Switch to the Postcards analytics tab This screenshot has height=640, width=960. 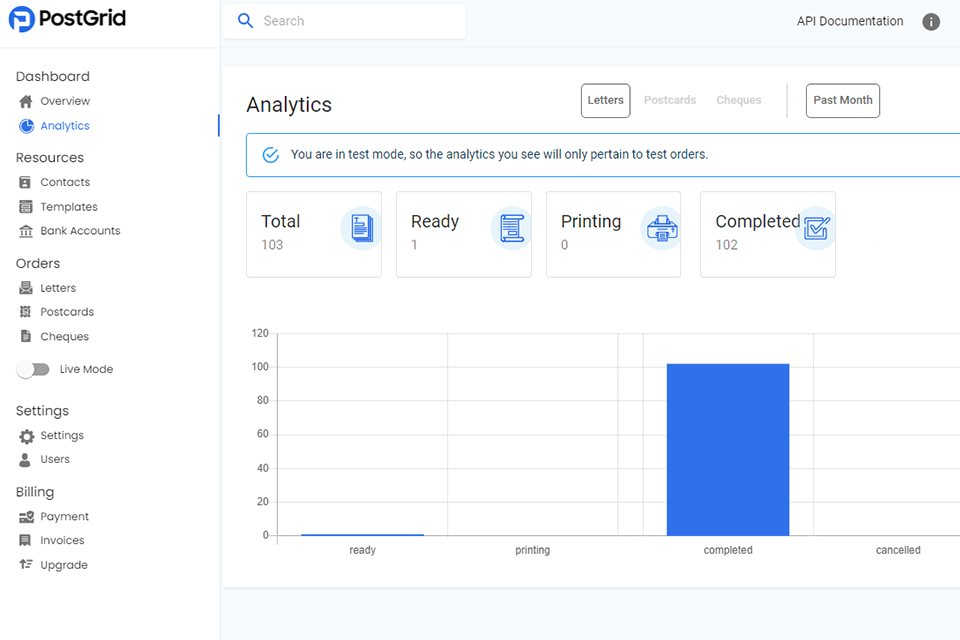pos(670,100)
